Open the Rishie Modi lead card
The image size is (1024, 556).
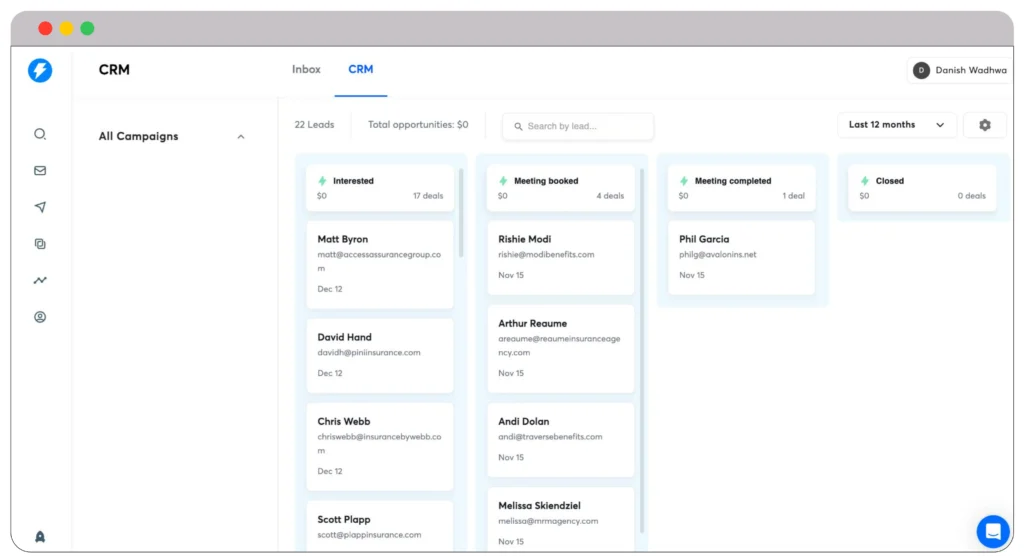560,257
